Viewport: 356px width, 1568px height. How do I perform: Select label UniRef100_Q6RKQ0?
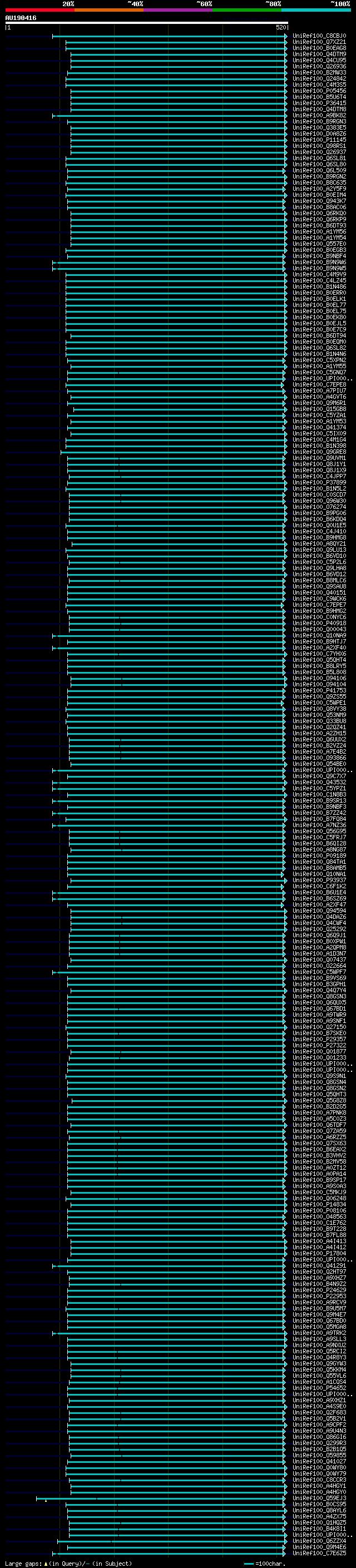tap(319, 214)
